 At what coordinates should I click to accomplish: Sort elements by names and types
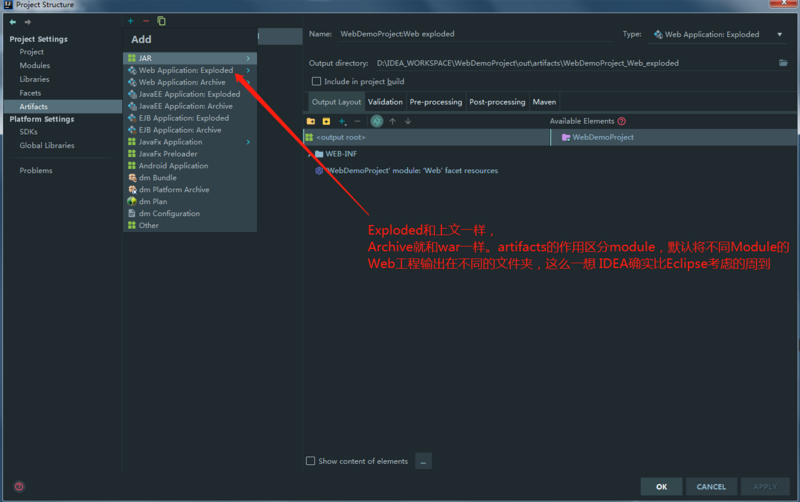click(377, 121)
